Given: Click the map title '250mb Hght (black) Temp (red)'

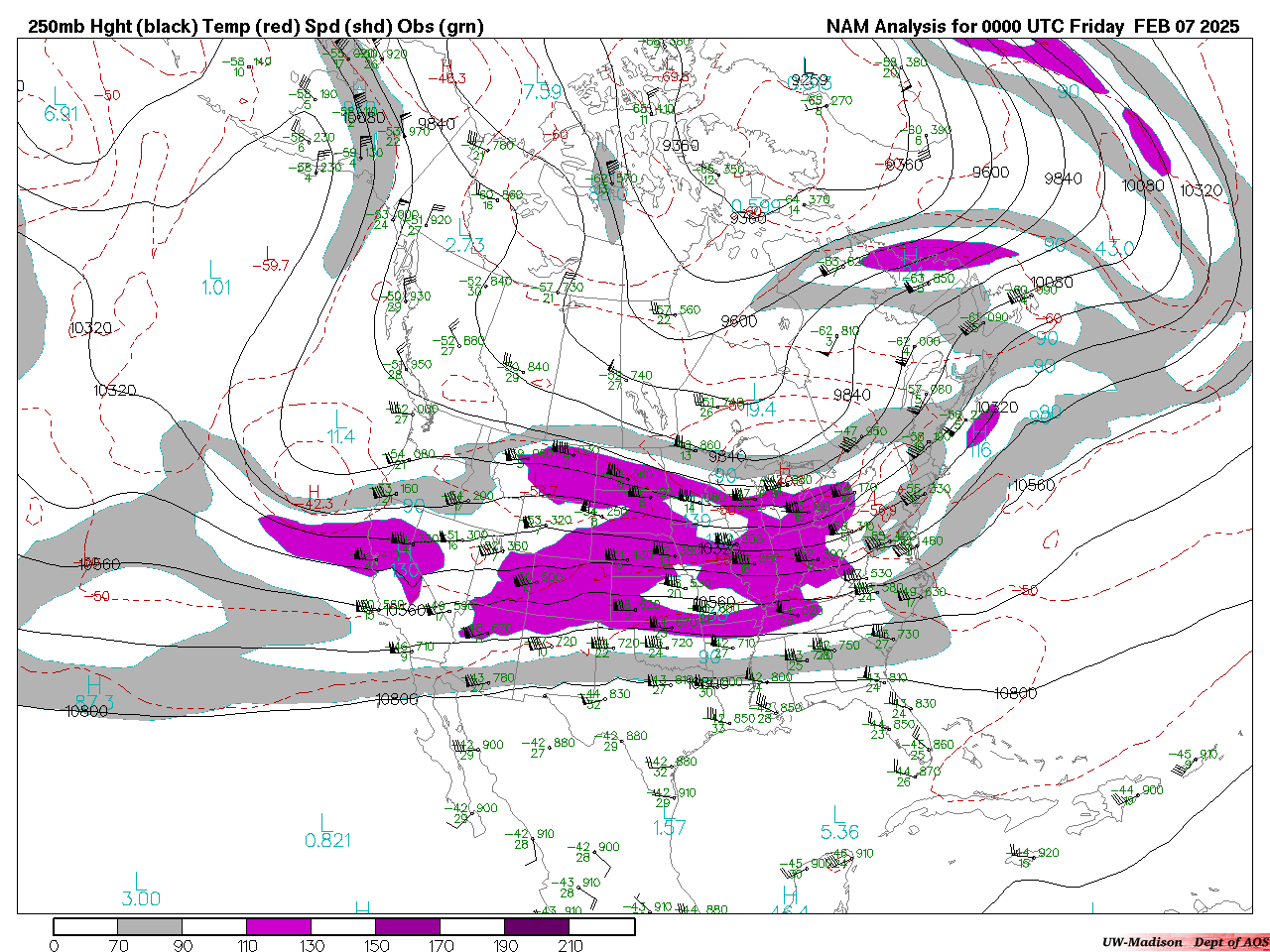Looking at the screenshot, I should coord(164,27).
